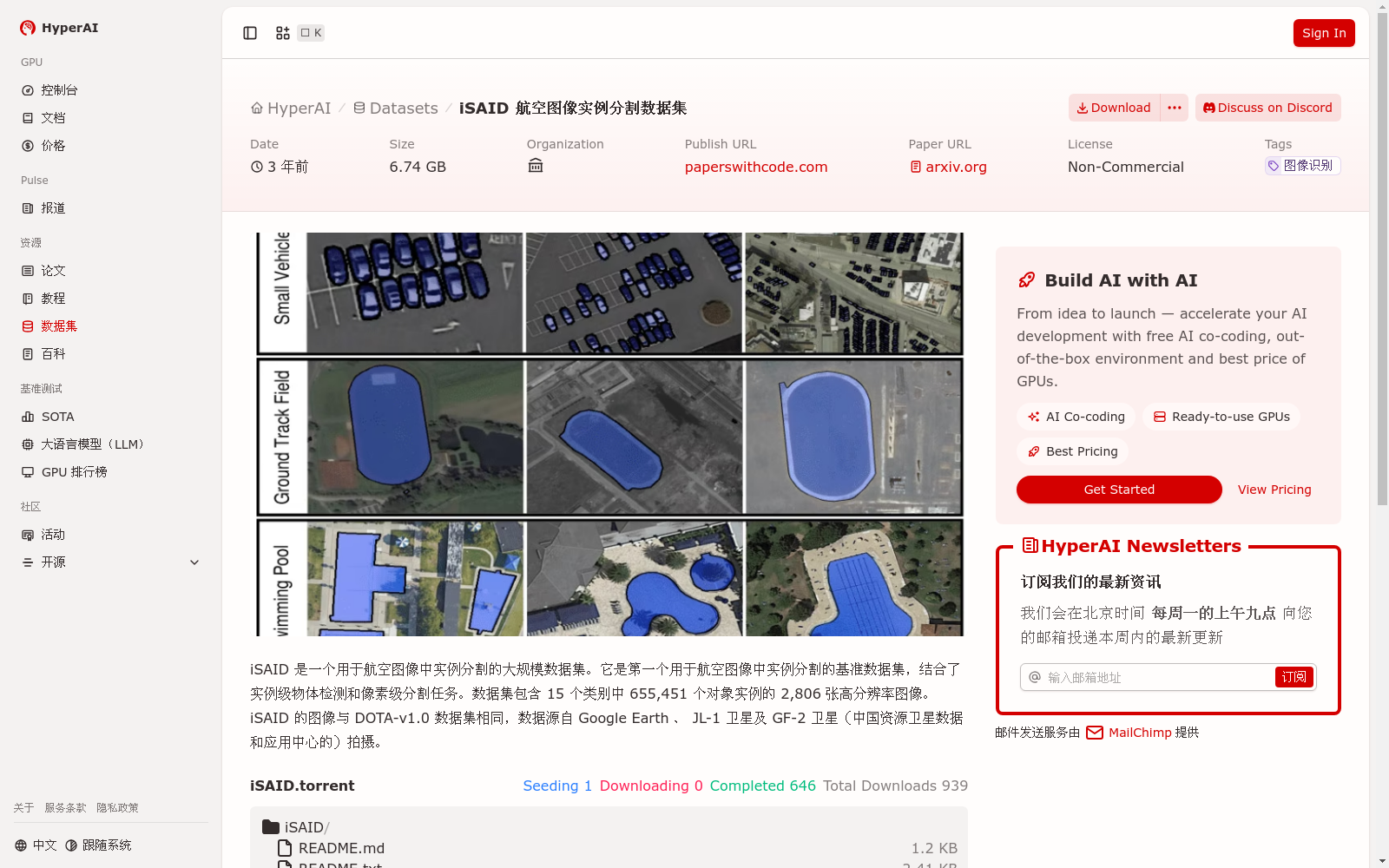Select the README.md file row

tap(609, 848)
